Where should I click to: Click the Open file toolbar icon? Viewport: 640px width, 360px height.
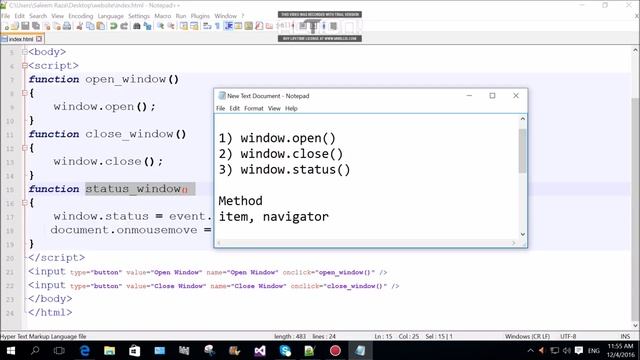[x=15, y=26]
